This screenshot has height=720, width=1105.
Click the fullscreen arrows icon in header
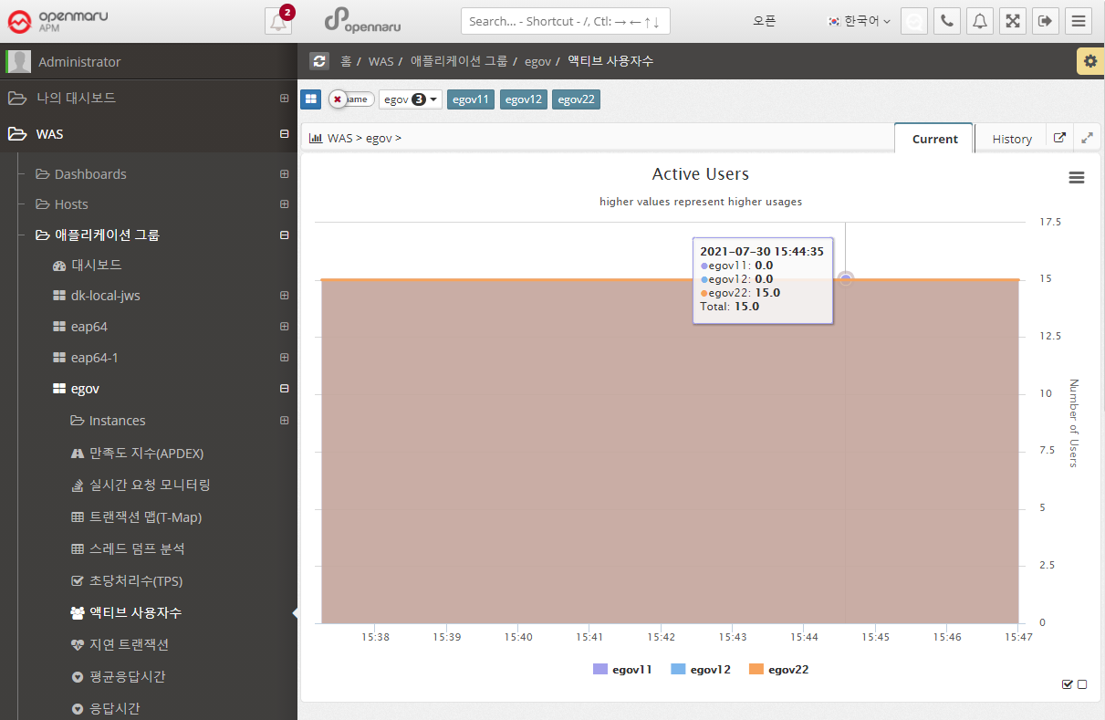1012,21
